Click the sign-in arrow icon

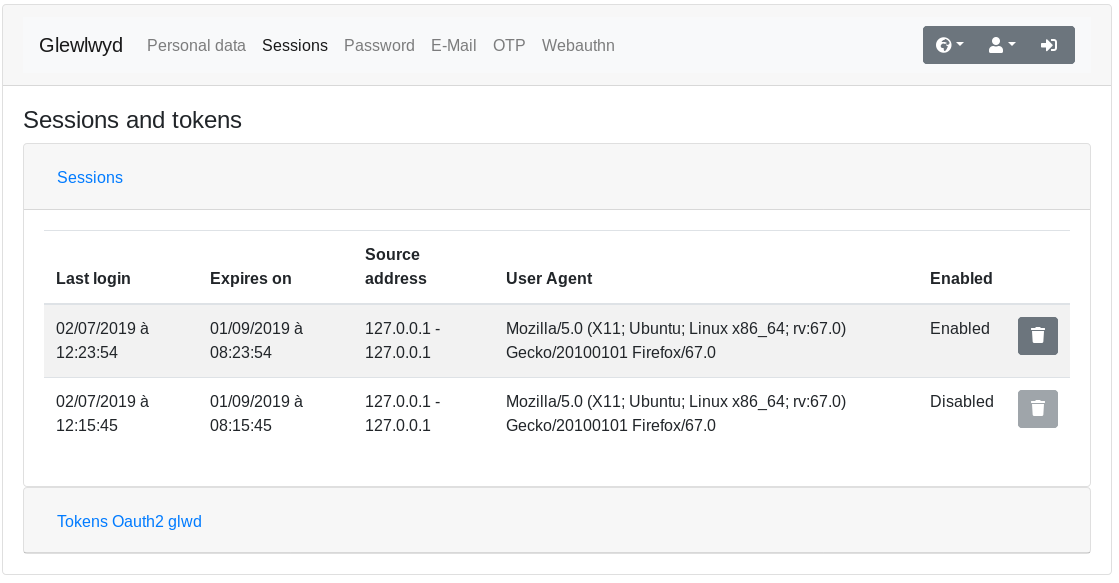(1049, 45)
